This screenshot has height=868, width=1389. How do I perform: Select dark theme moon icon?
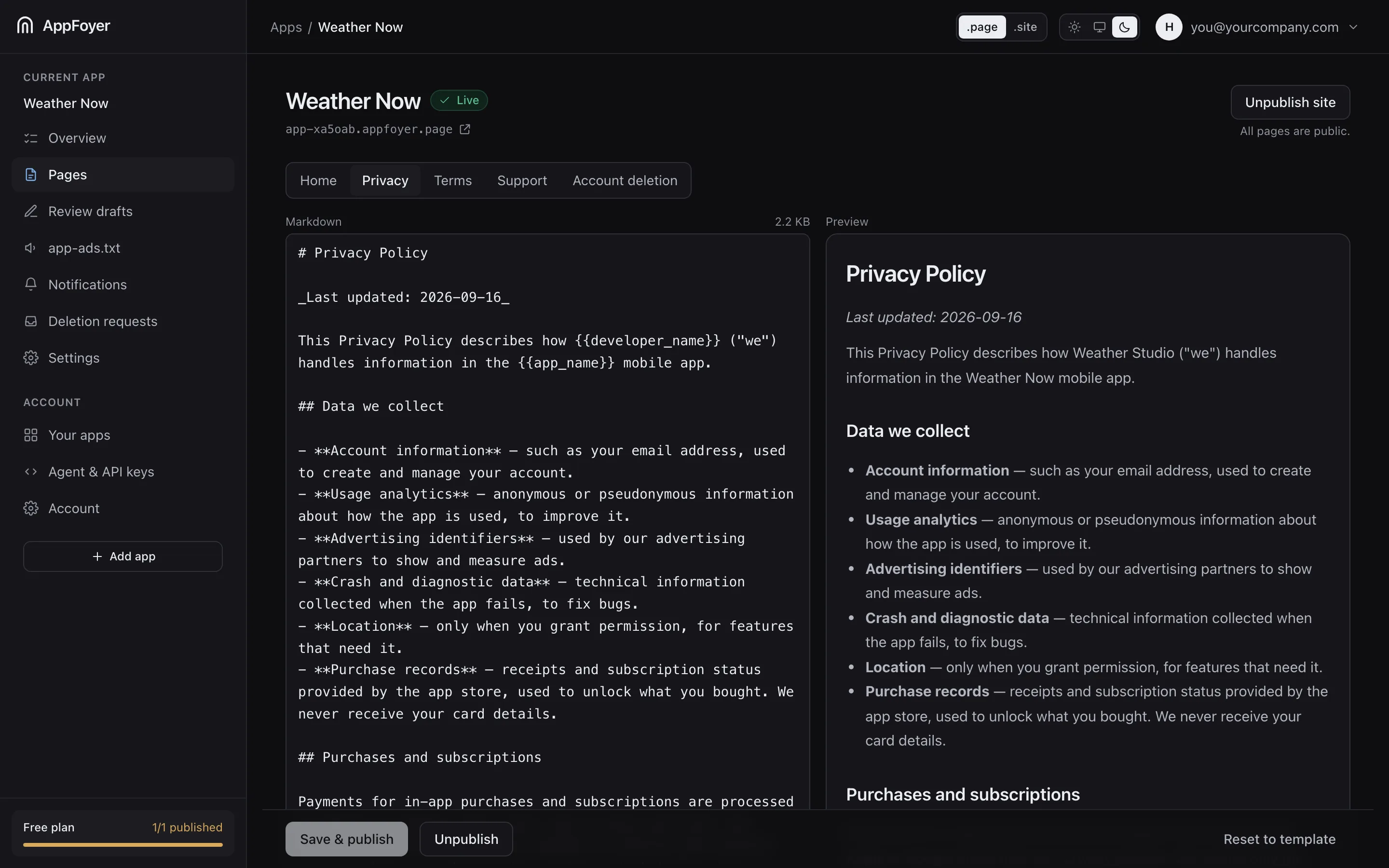(x=1124, y=27)
